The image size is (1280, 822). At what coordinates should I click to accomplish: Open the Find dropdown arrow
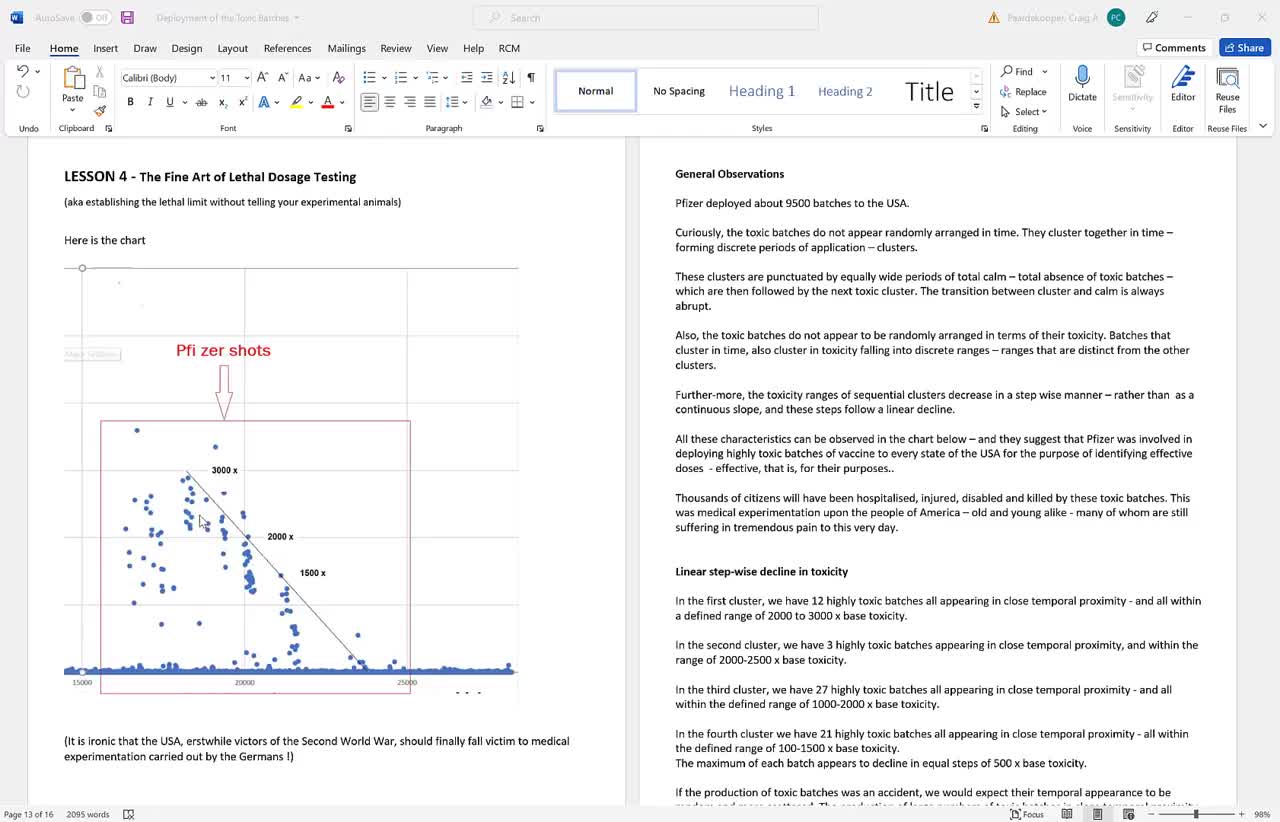(1045, 72)
